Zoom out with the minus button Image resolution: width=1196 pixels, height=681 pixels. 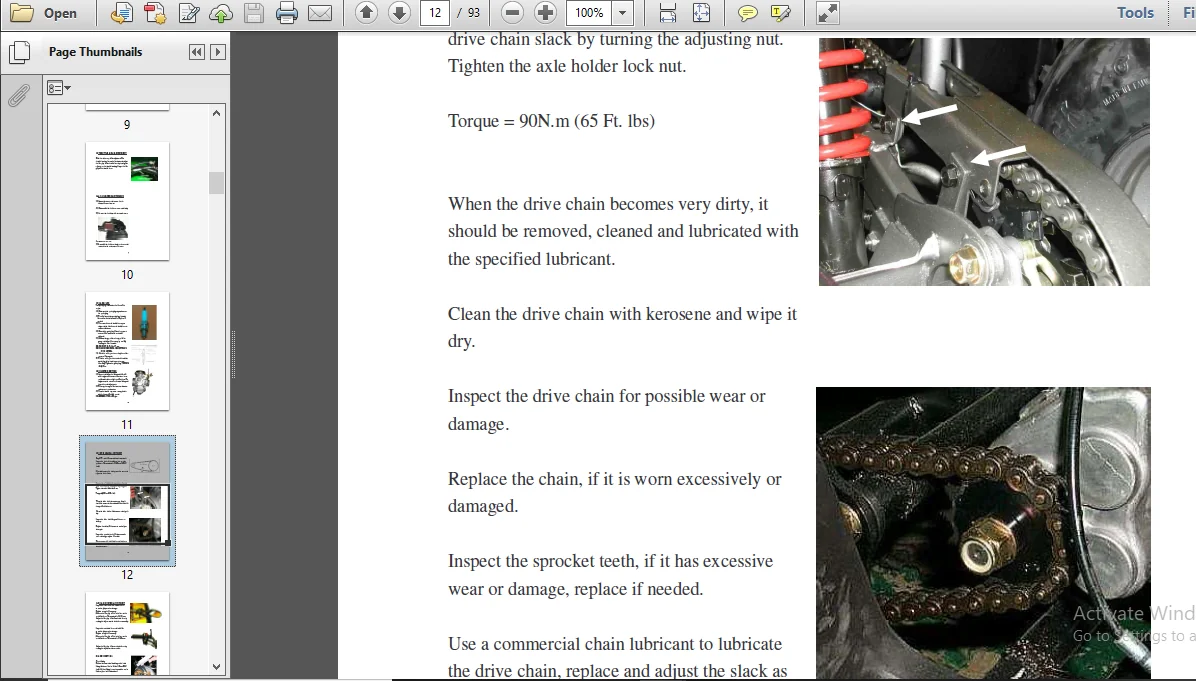tap(513, 13)
